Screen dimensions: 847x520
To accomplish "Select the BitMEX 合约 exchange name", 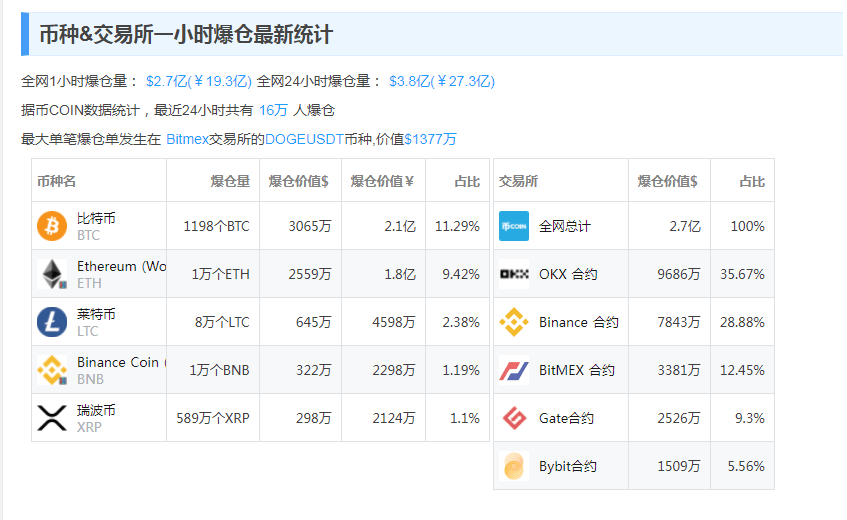I will 577,370.
